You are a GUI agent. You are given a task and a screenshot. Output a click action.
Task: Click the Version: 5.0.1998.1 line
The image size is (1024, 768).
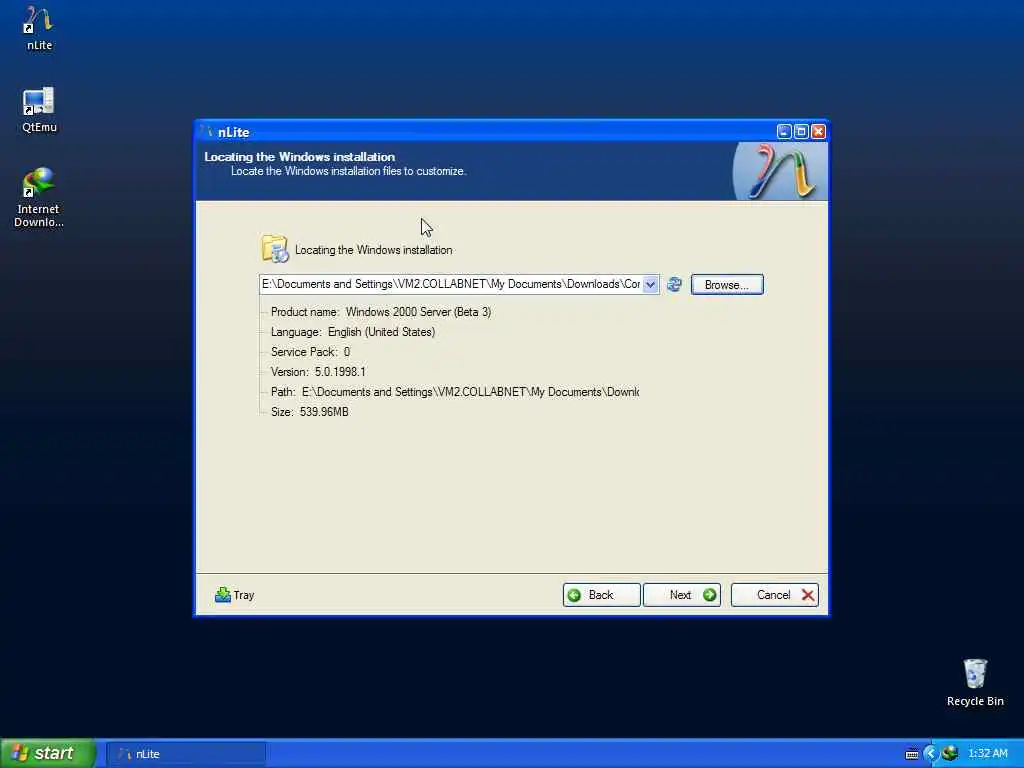coord(318,372)
